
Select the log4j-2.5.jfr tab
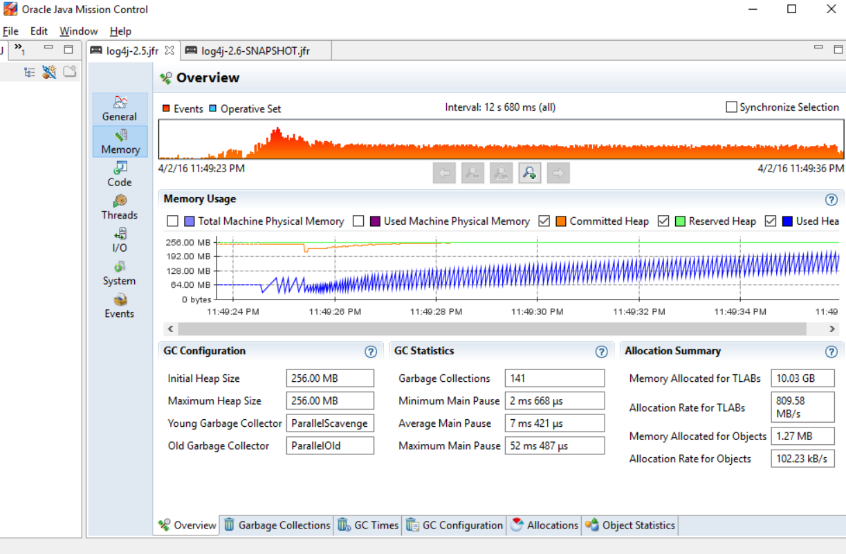click(133, 51)
